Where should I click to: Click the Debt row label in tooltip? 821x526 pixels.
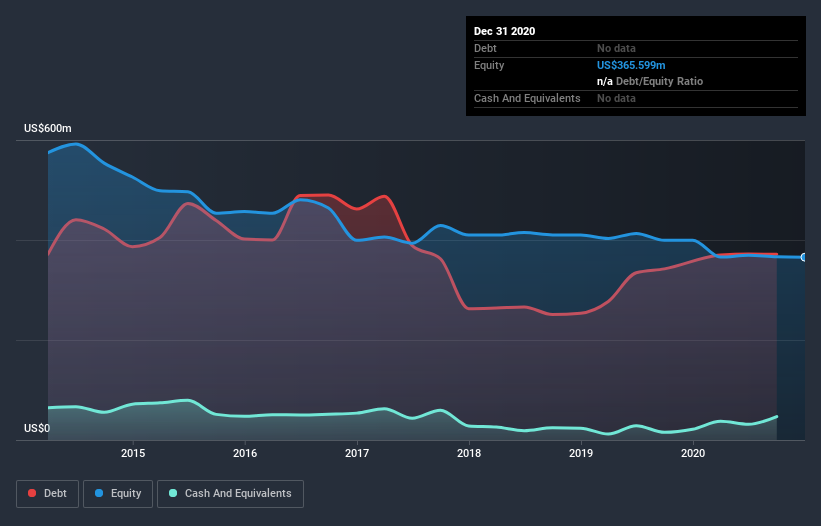coord(485,48)
